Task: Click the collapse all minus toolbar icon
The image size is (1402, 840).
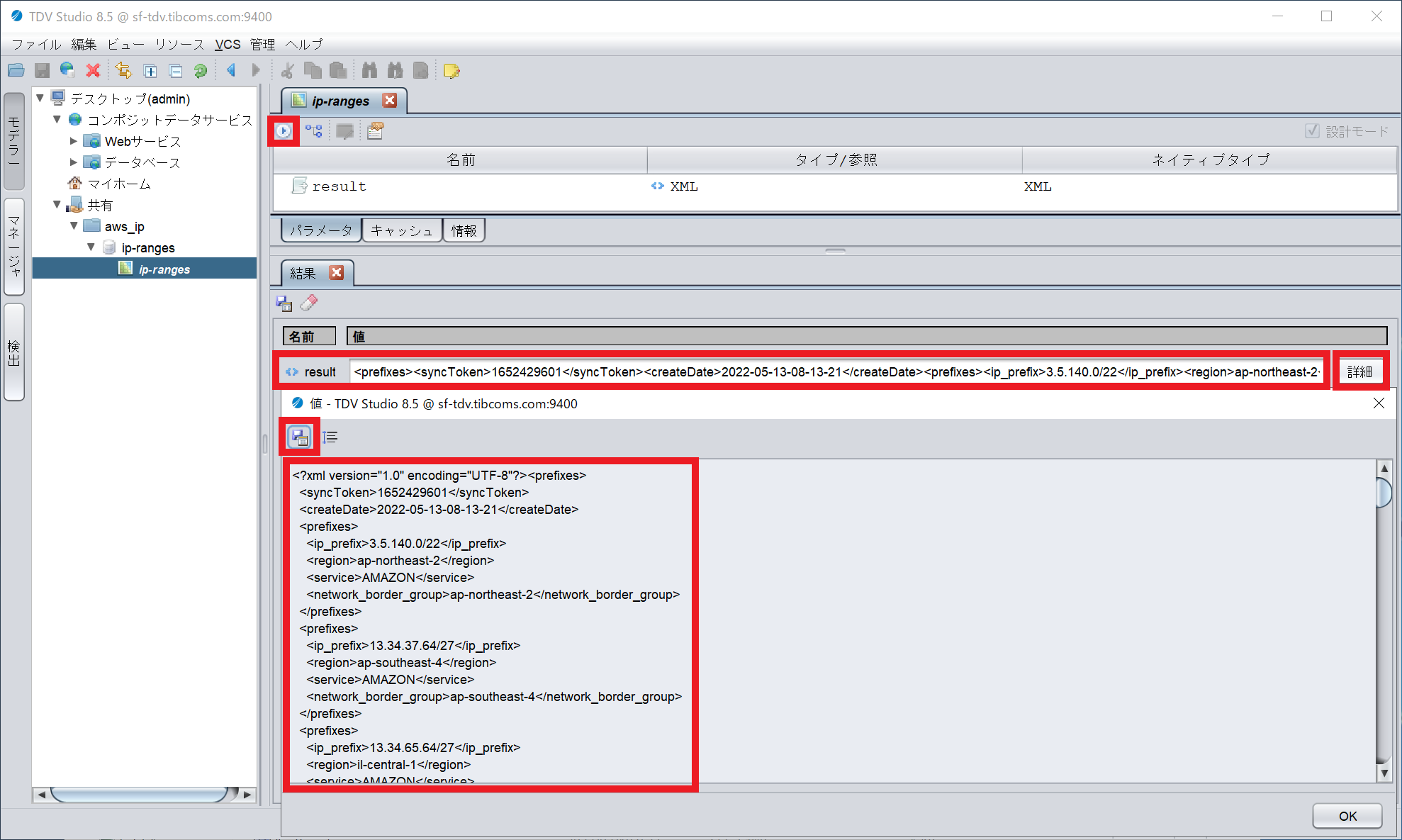Action: point(176,71)
